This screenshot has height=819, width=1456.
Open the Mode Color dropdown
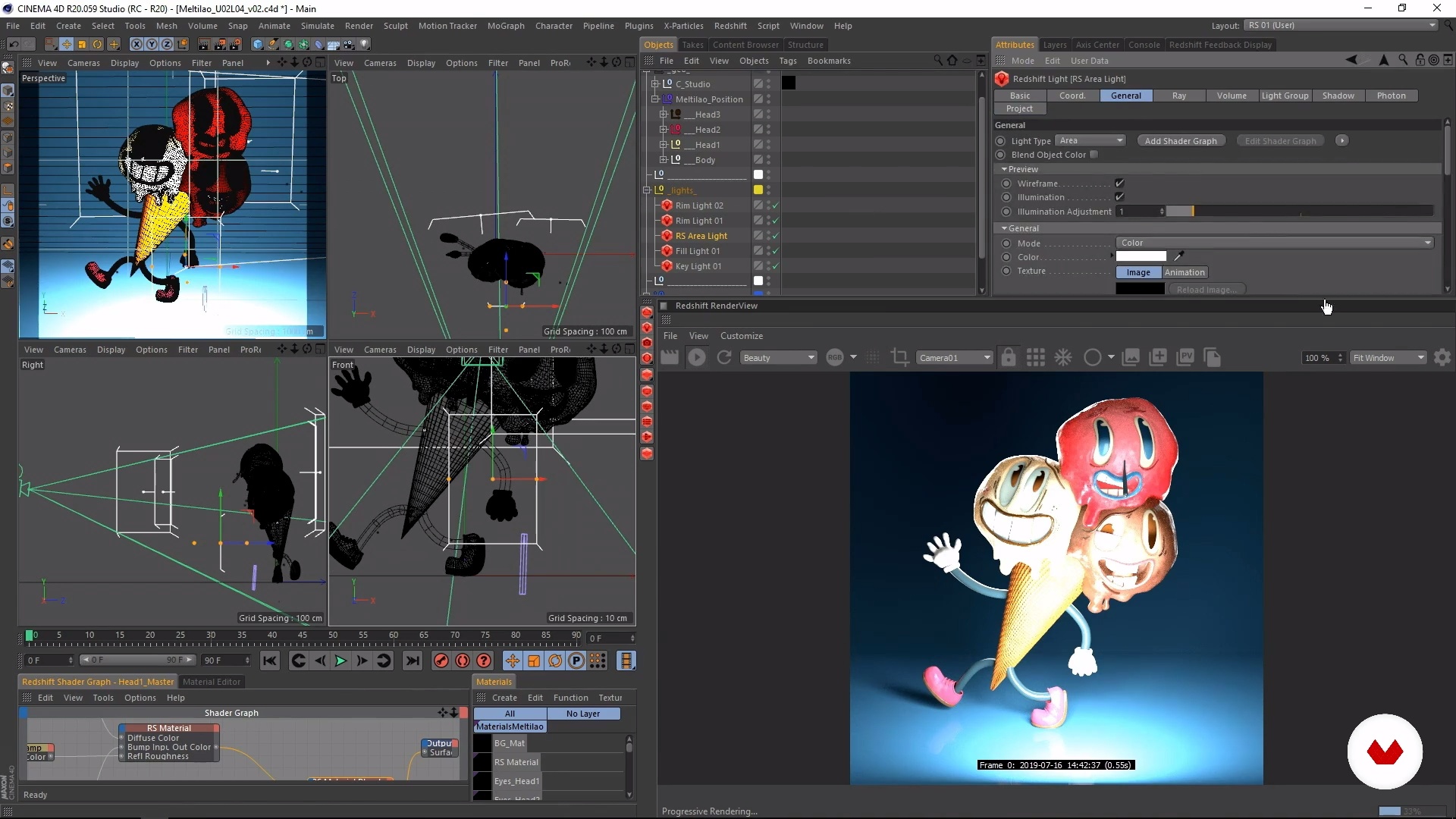point(1276,243)
